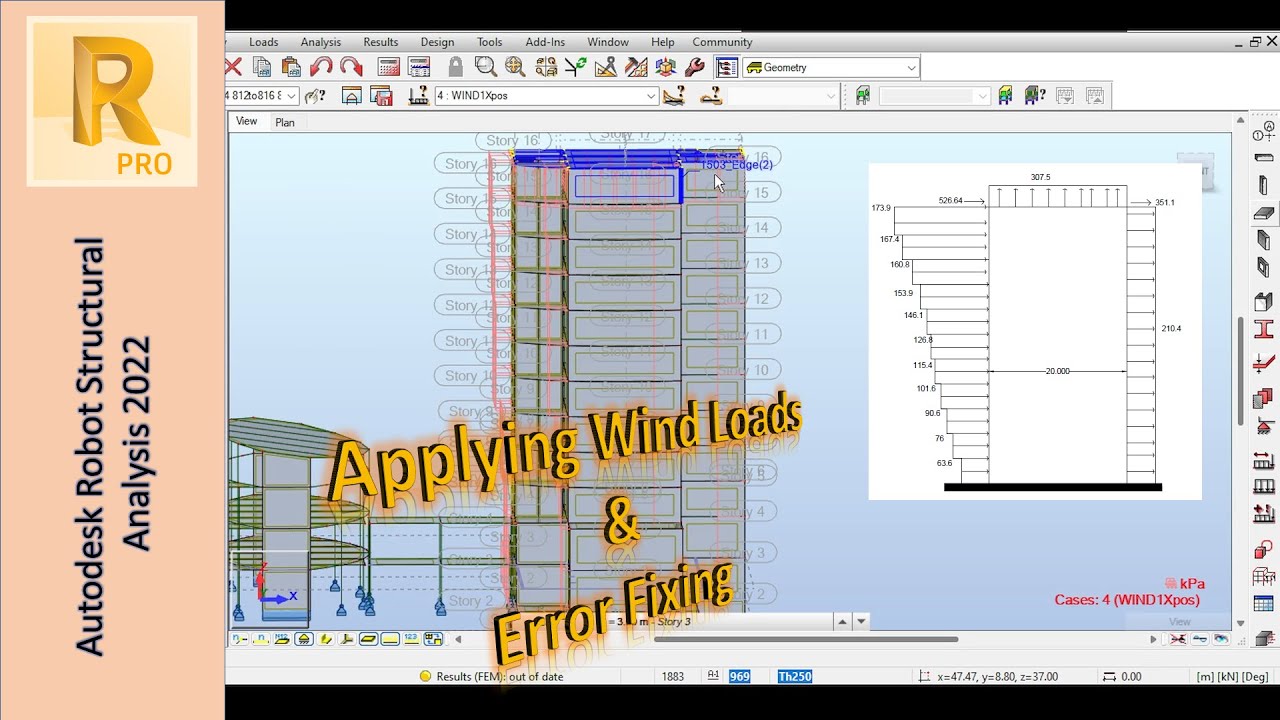The height and width of the screenshot is (720, 1280).
Task: Click the layout selection icon beside Geometry
Action: tap(727, 67)
